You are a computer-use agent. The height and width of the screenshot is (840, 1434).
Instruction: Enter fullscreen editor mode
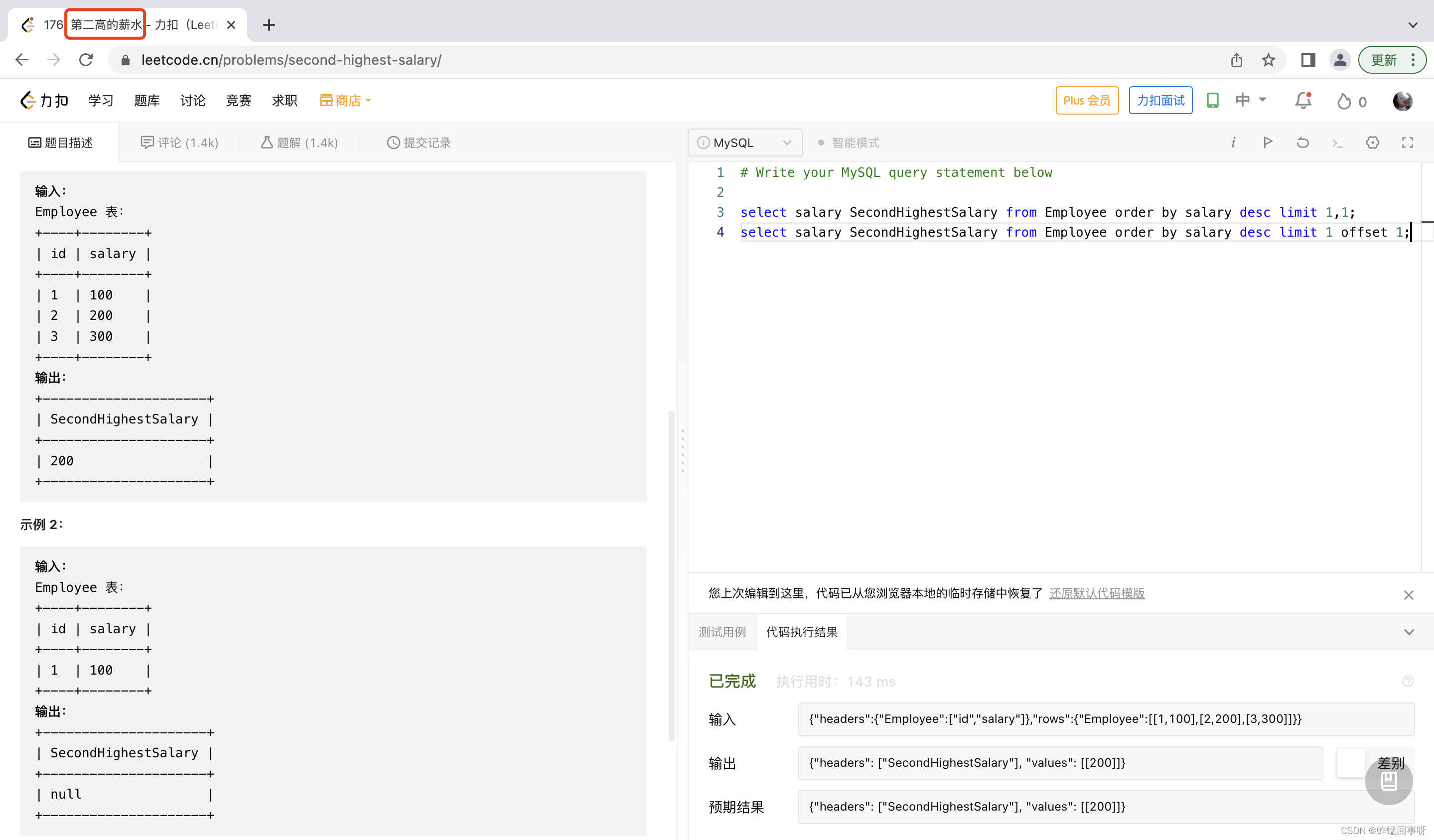pyautogui.click(x=1407, y=142)
